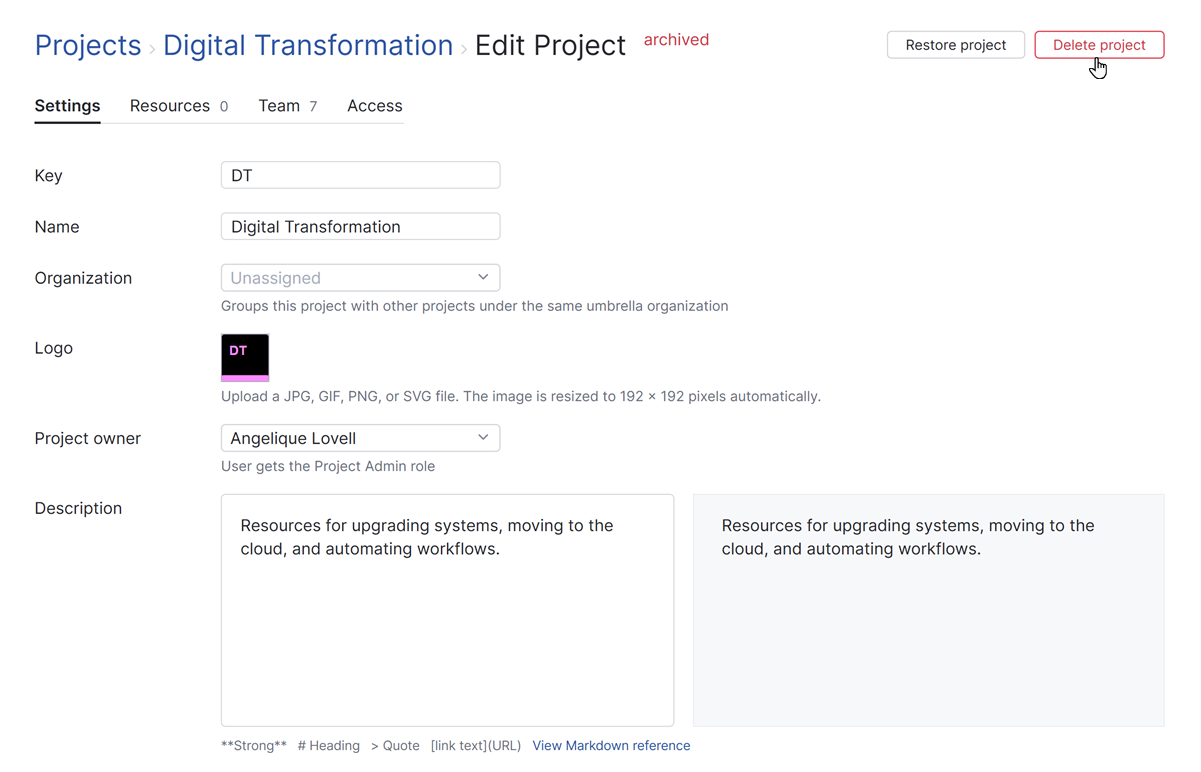Image resolution: width=1201 pixels, height=772 pixels.
Task: Click the DT project logo thumbnail
Action: point(245,358)
